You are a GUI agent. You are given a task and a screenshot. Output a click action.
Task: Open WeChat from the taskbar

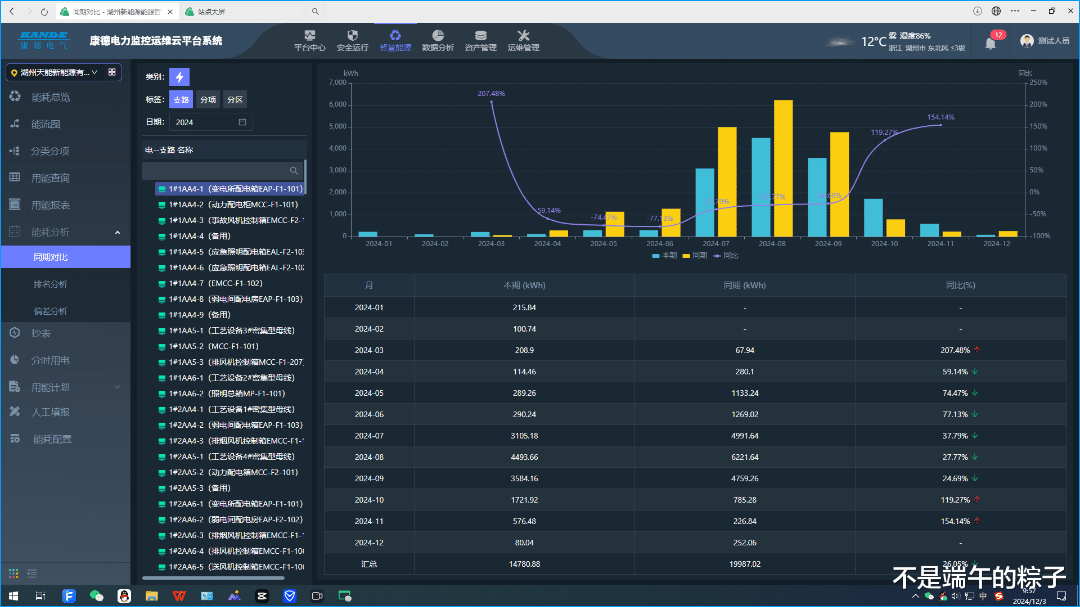tap(97, 596)
